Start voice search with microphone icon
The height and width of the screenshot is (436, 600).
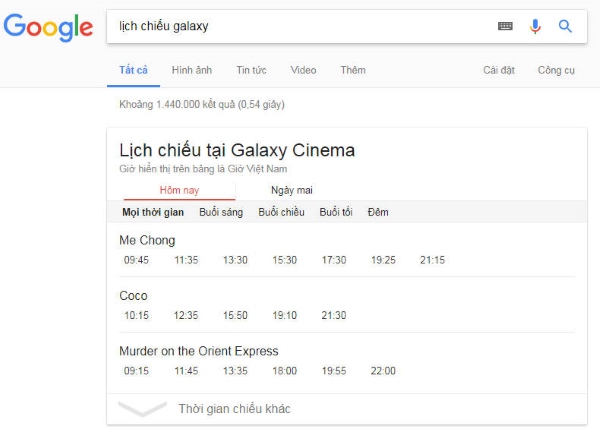pos(535,26)
